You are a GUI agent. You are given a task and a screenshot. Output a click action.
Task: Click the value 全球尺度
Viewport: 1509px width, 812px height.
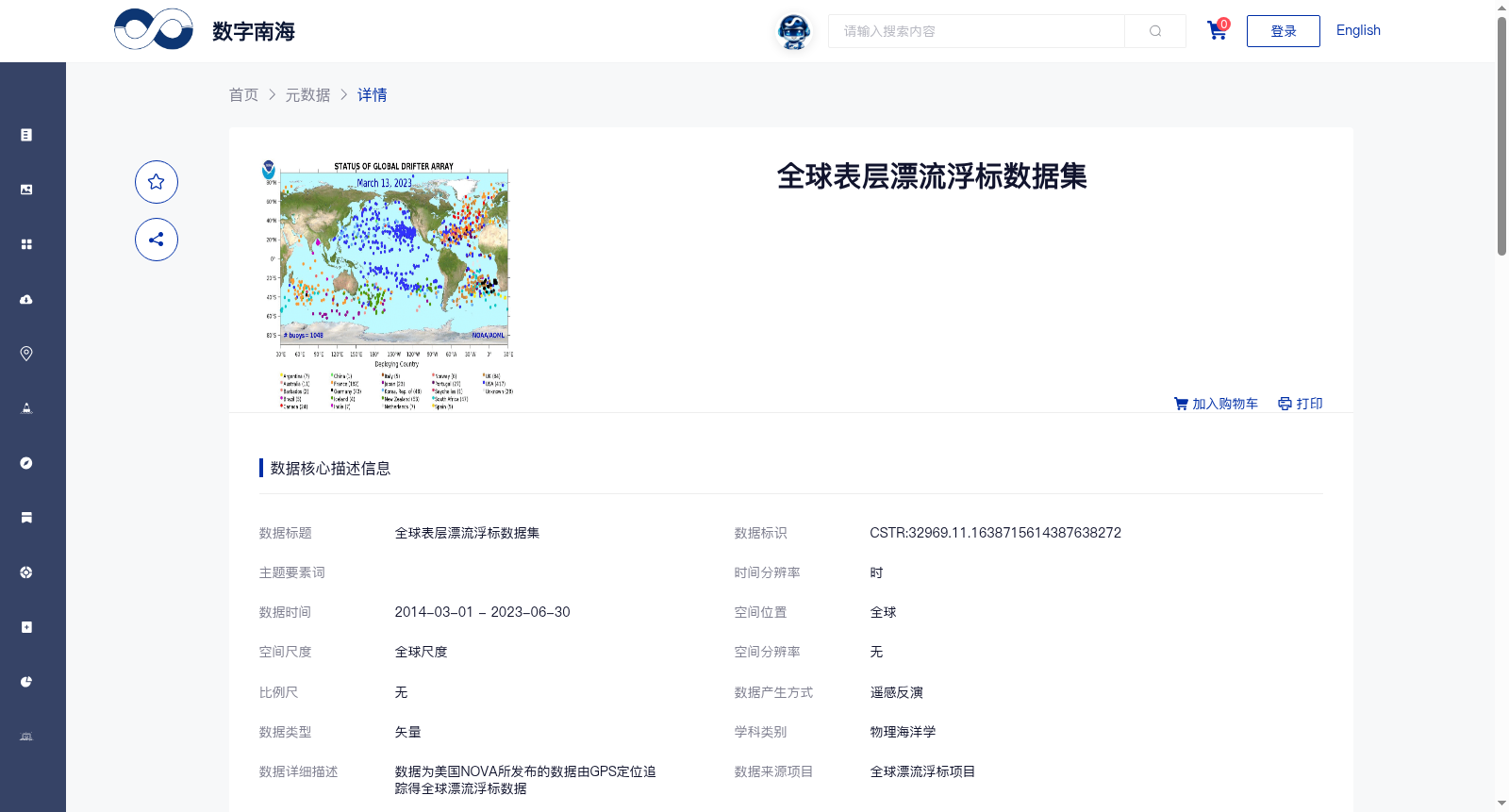coord(421,652)
